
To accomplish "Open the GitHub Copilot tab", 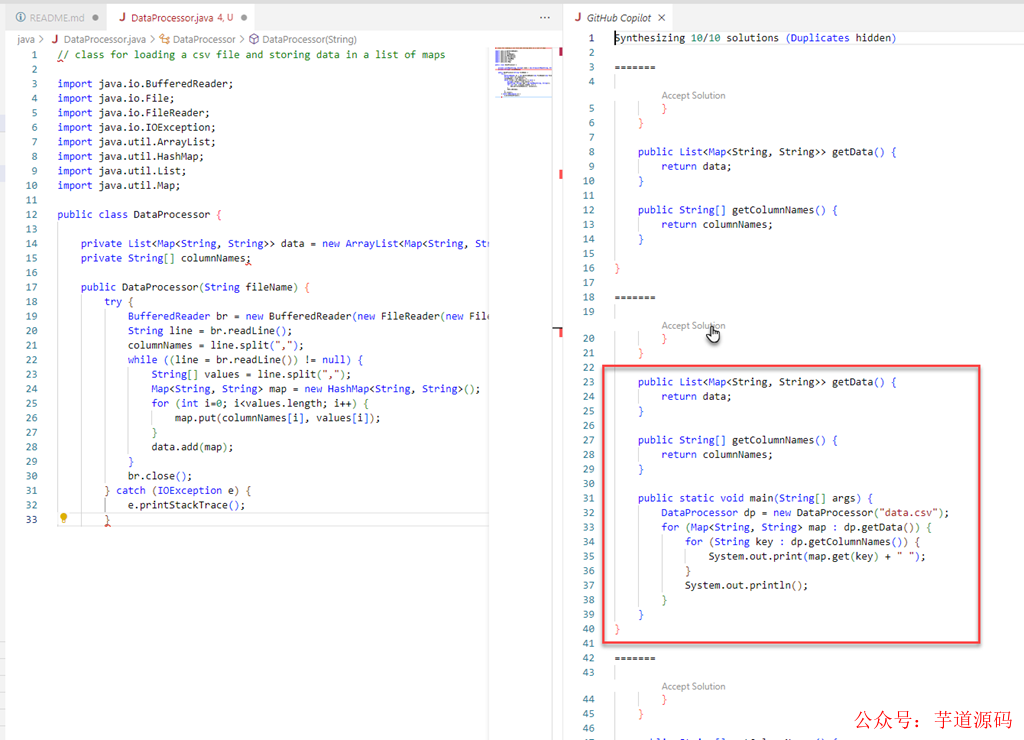I will (x=618, y=18).
